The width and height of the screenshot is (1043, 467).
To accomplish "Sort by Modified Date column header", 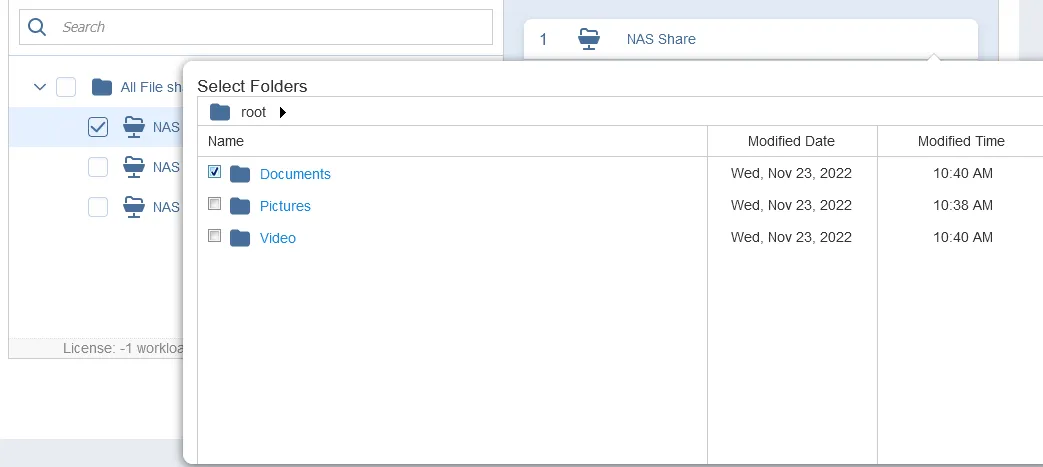I will coord(791,141).
